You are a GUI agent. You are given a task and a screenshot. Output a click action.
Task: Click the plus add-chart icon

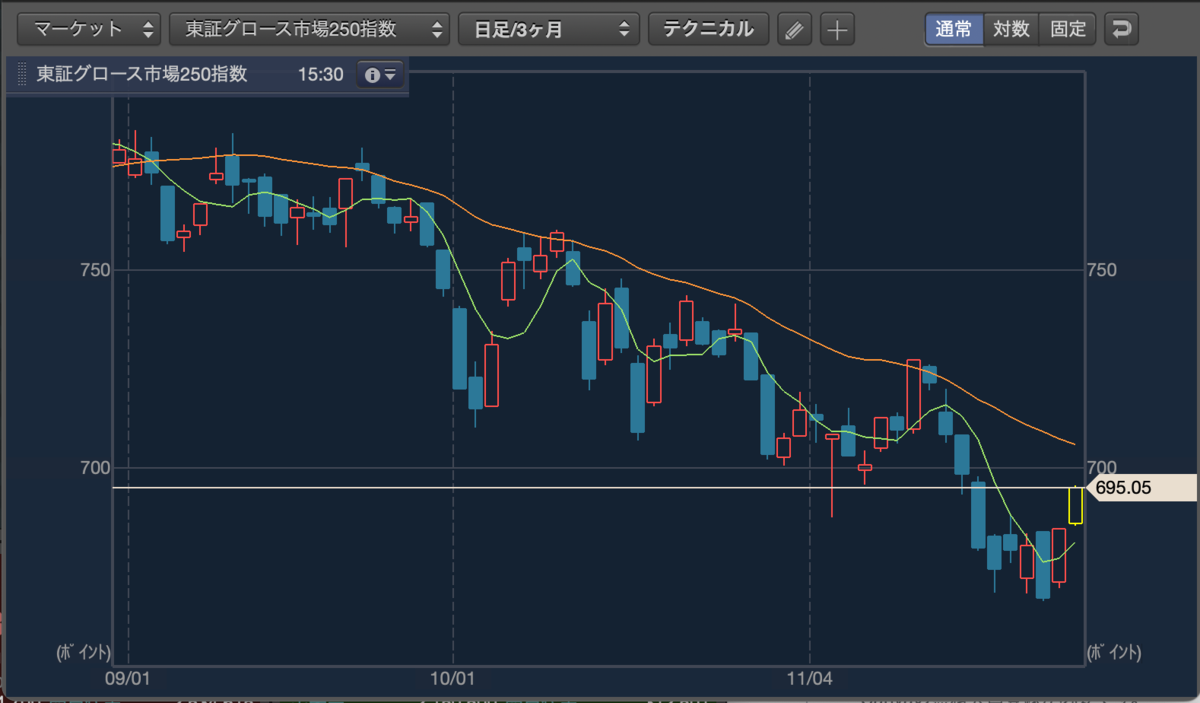(x=838, y=30)
